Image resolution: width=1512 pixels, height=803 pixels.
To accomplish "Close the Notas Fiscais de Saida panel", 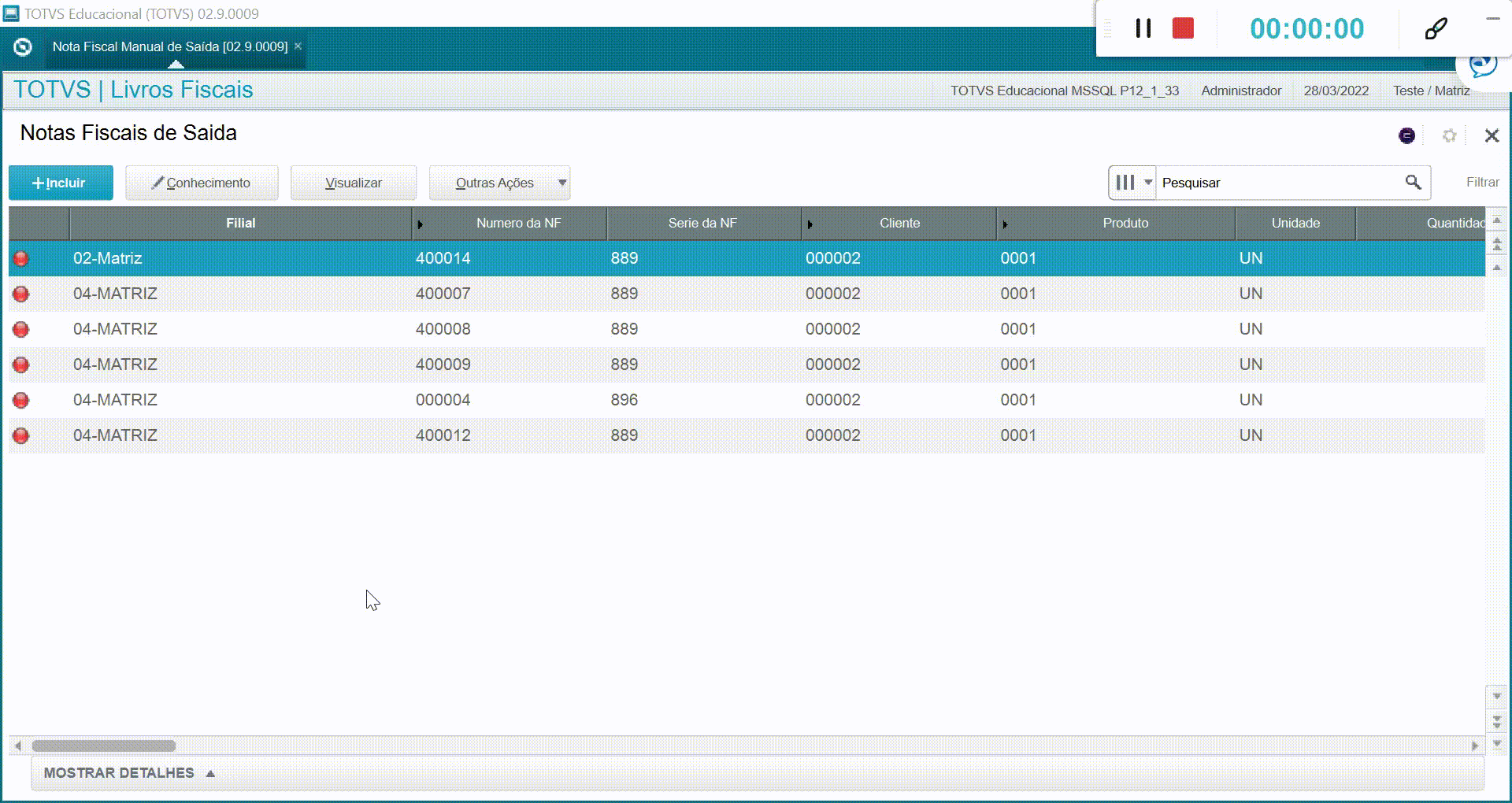I will [1492, 135].
